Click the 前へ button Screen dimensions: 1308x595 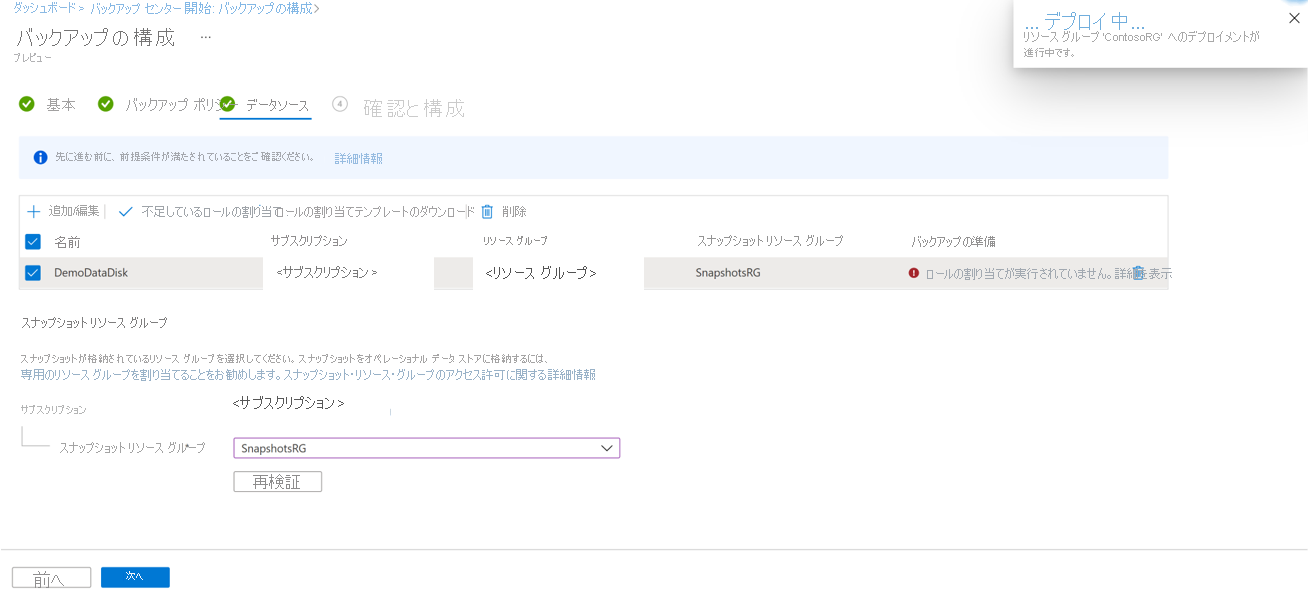pos(51,578)
